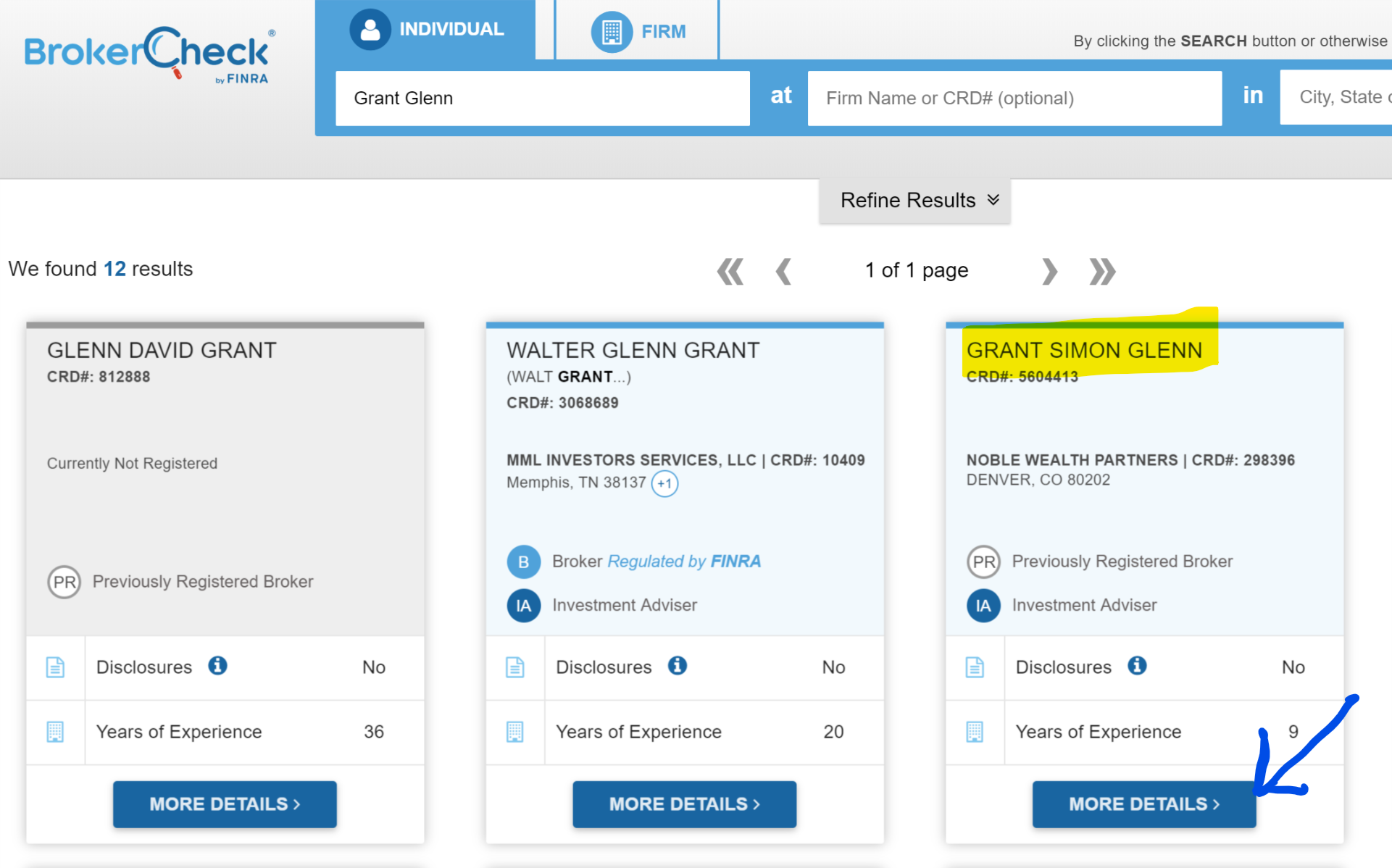The width and height of the screenshot is (1392, 868).
Task: Click the 12 results count
Action: pyautogui.click(x=114, y=269)
